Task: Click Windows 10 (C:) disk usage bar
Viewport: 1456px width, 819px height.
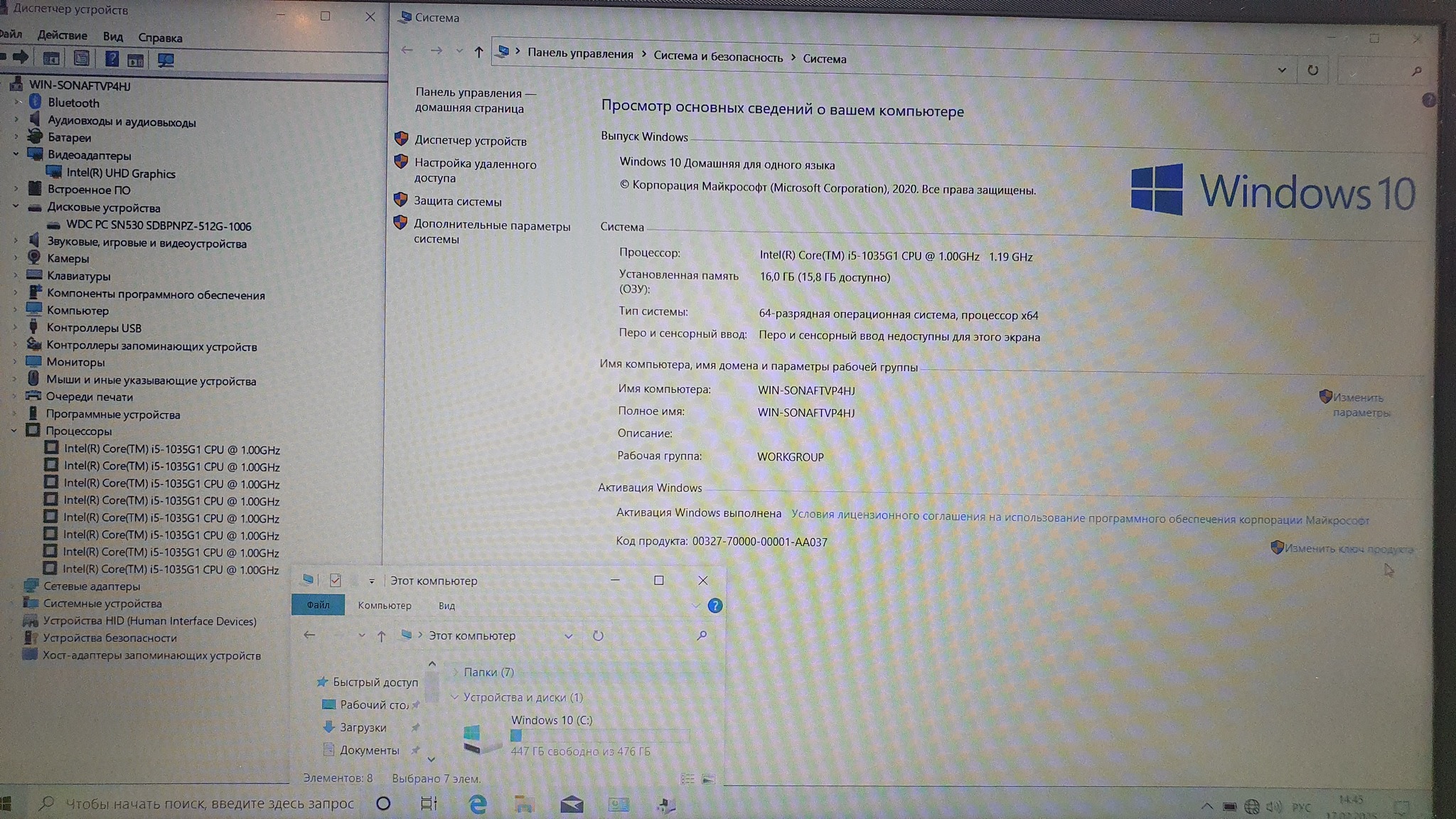Action: tap(599, 736)
